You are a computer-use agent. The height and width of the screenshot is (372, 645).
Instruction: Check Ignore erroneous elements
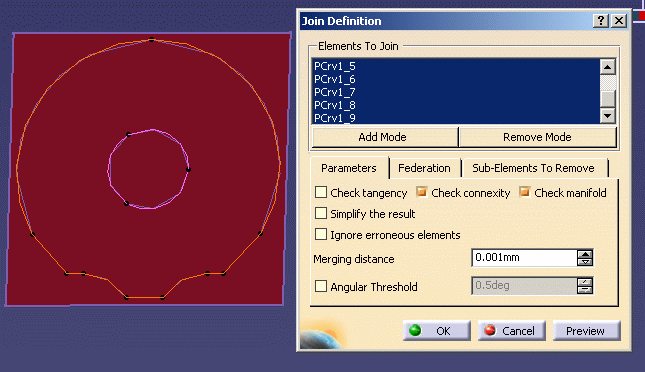pyautogui.click(x=320, y=234)
